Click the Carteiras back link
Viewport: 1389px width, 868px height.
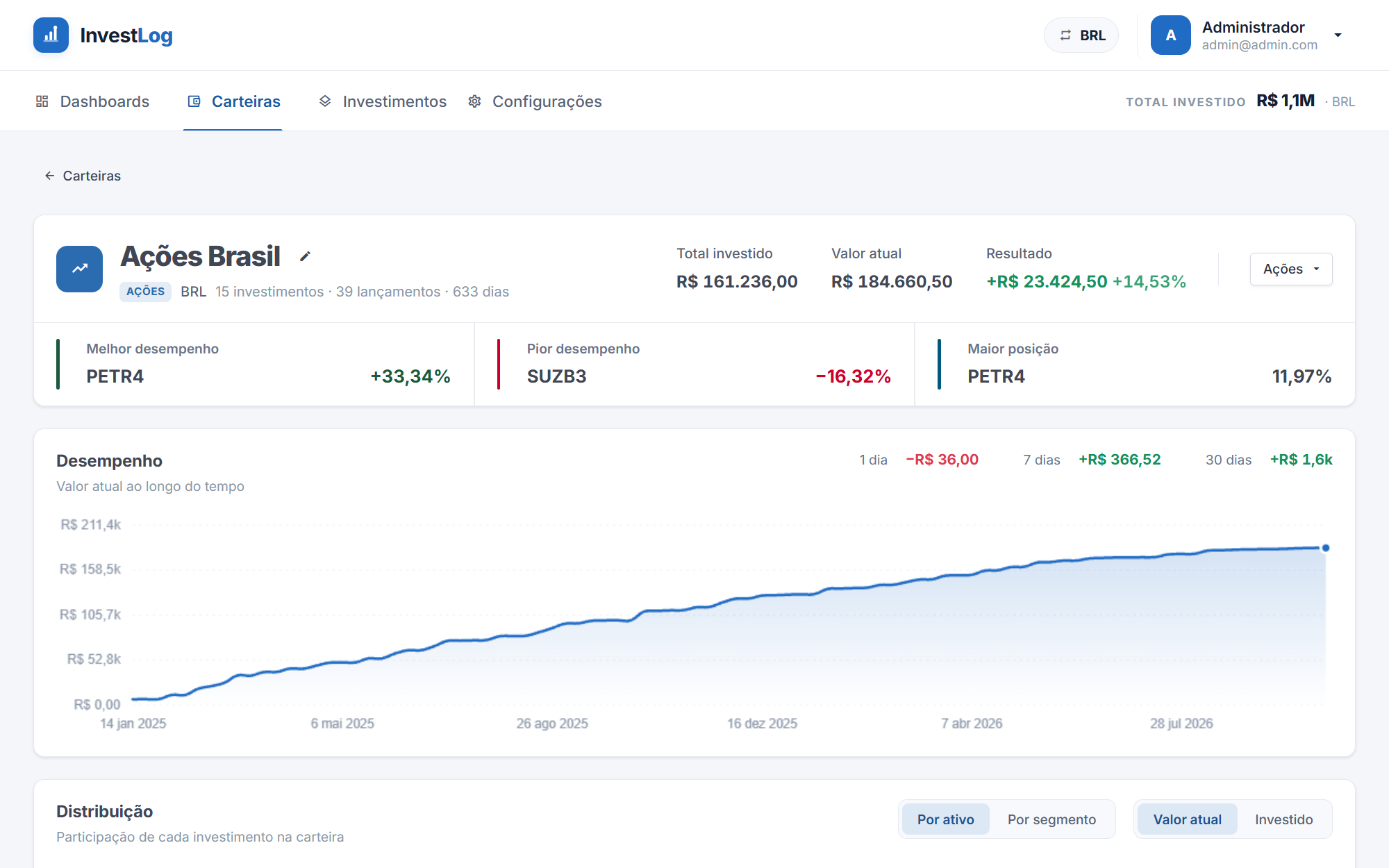pos(83,176)
